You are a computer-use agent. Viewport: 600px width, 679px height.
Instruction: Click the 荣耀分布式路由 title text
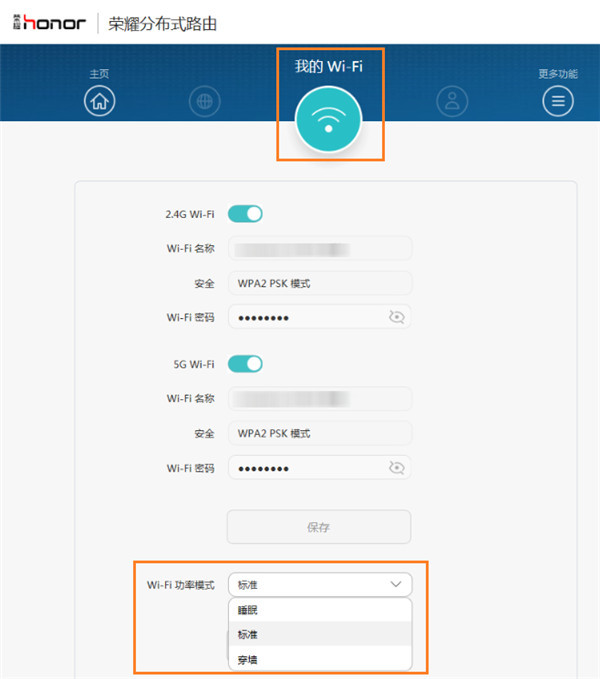tap(162, 24)
